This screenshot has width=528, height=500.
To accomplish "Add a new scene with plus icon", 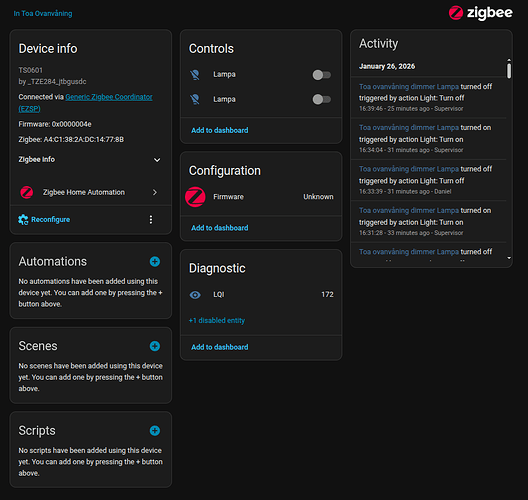I will (155, 346).
